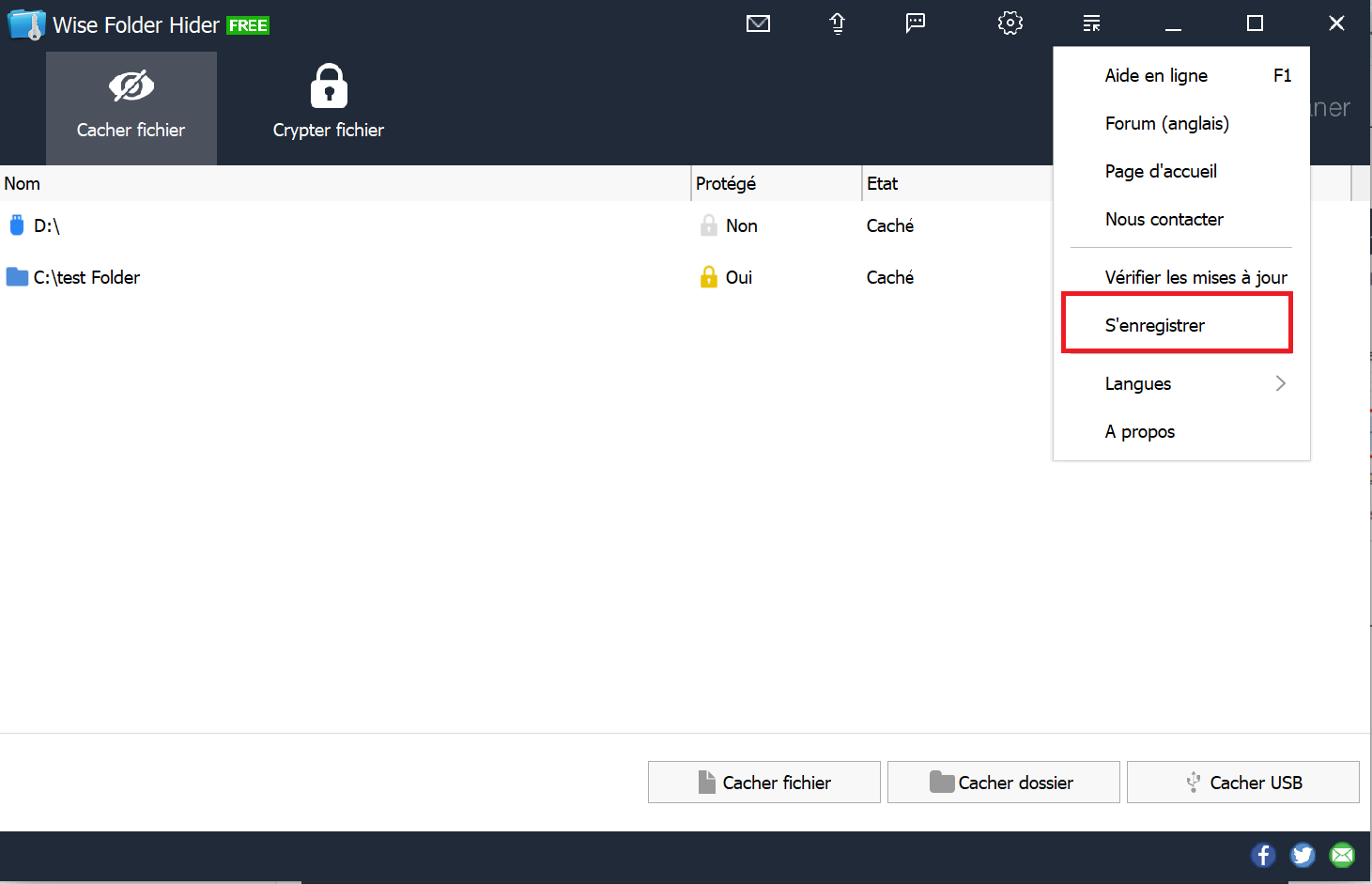The width and height of the screenshot is (1372, 884).
Task: Open the feedback speech bubble icon
Action: tap(916, 23)
